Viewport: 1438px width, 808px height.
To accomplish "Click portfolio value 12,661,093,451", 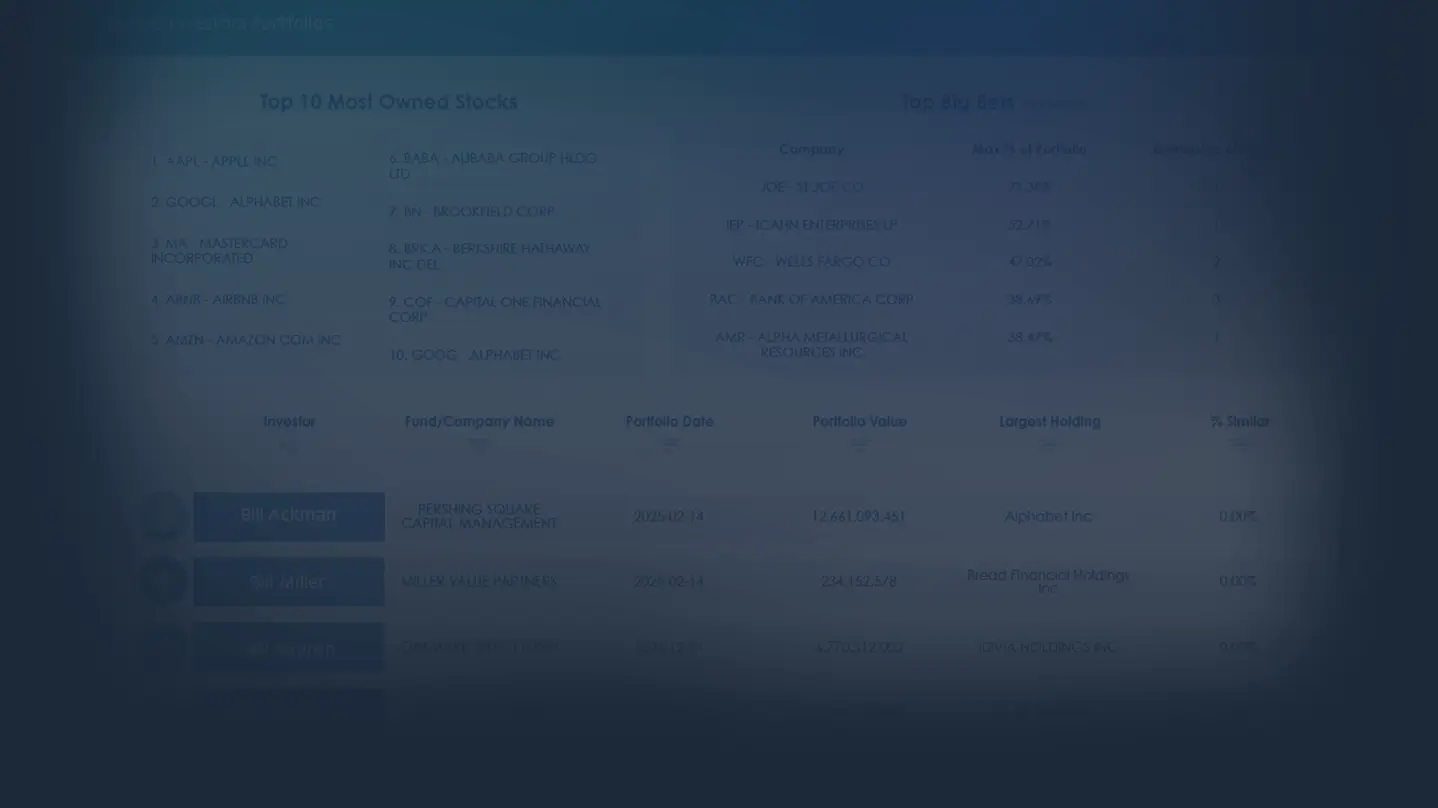I will [858, 517].
